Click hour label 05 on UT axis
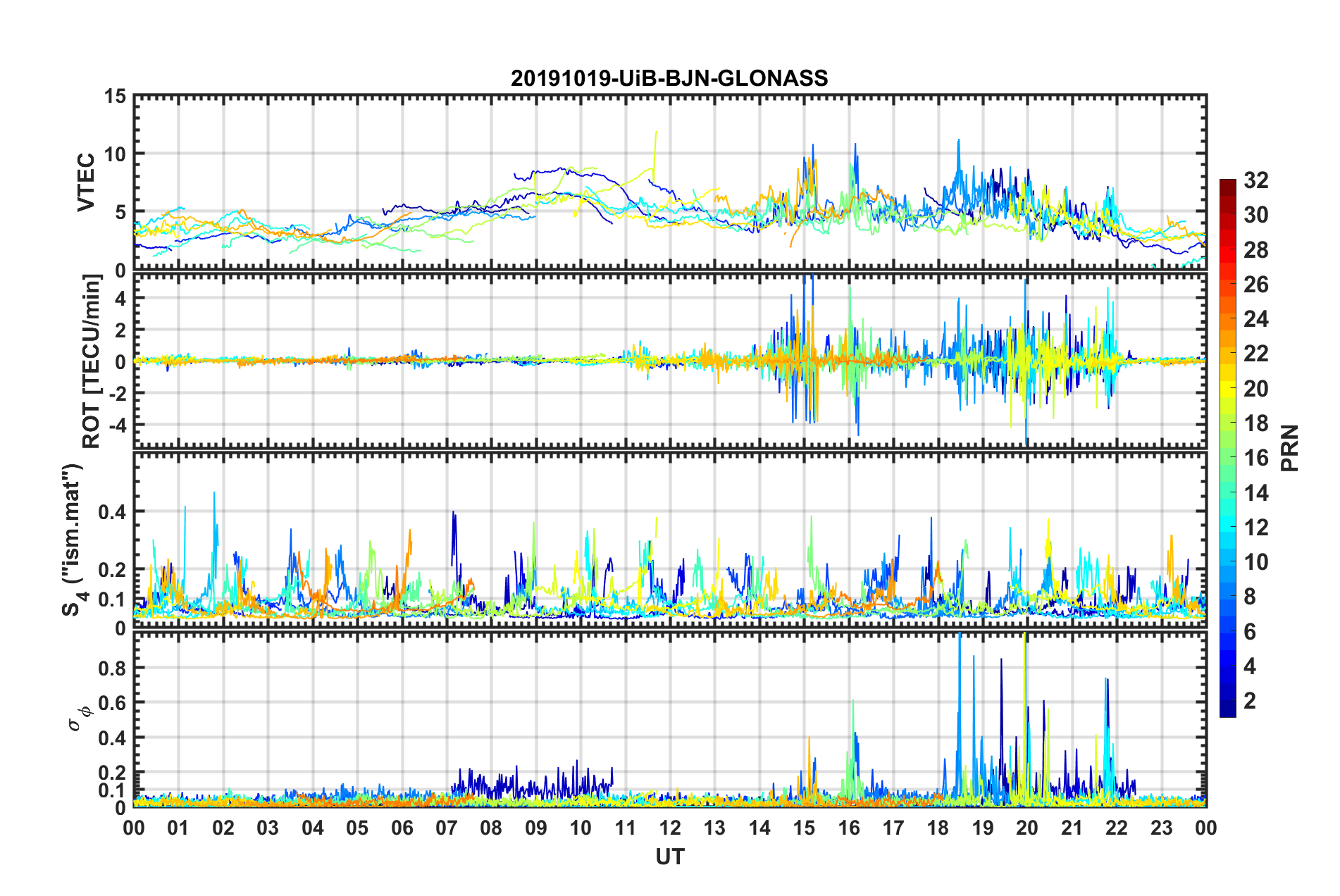1340x896 pixels. (357, 828)
